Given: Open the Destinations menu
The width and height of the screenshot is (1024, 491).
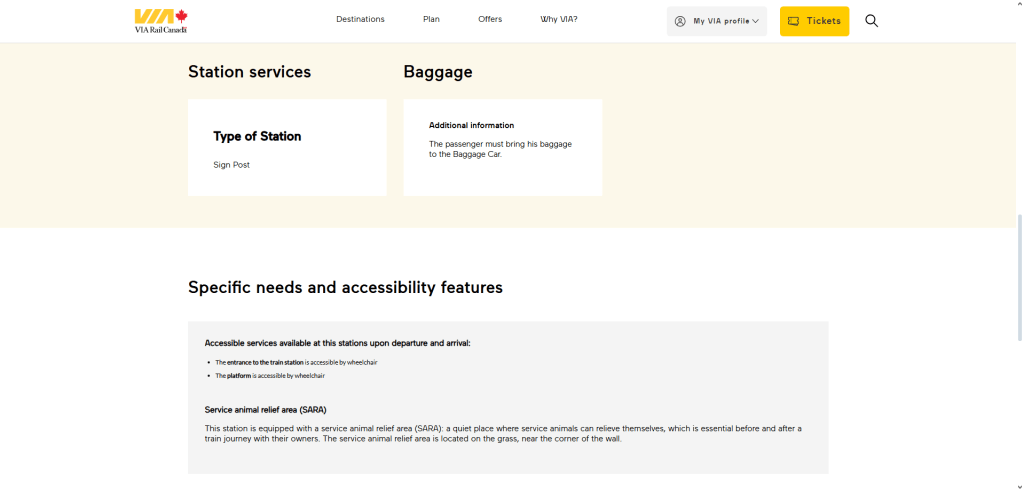Looking at the screenshot, I should [x=360, y=19].
